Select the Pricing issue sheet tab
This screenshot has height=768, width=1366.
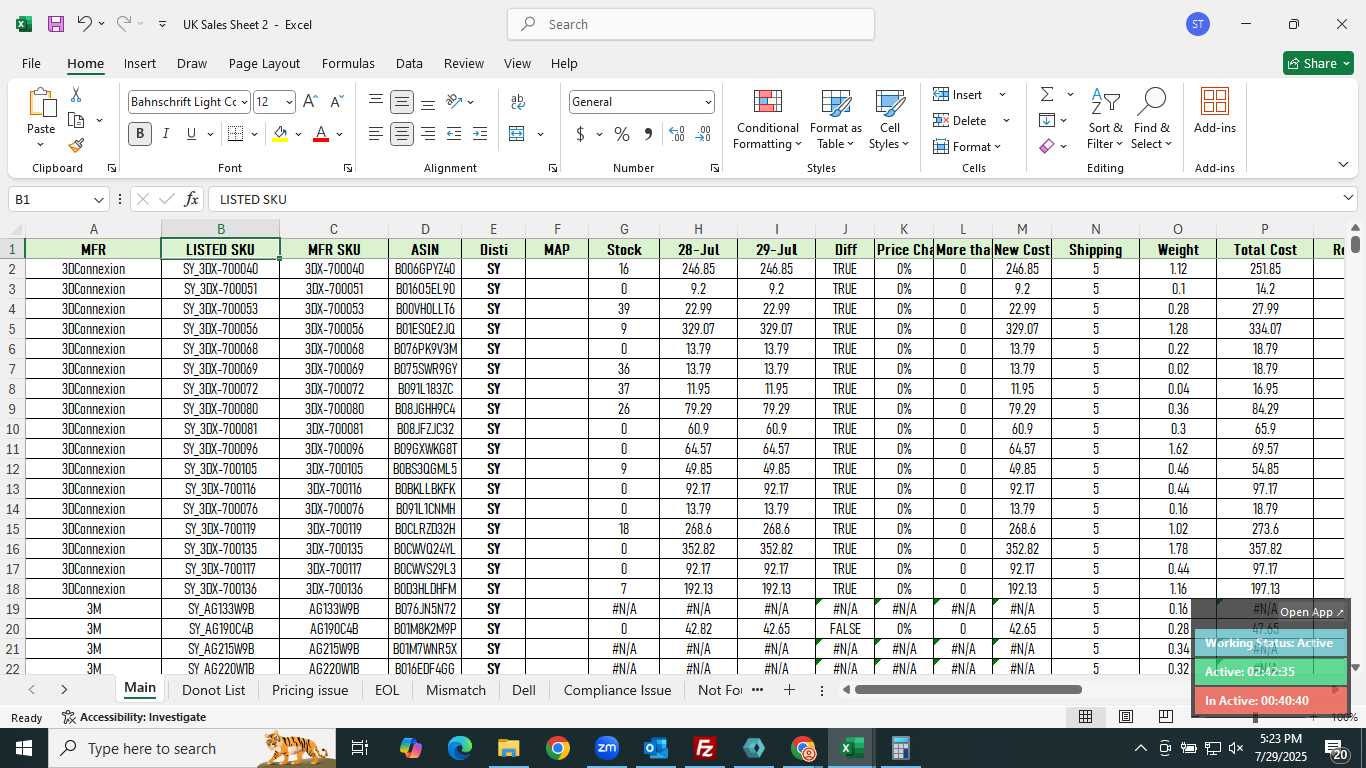point(310,690)
